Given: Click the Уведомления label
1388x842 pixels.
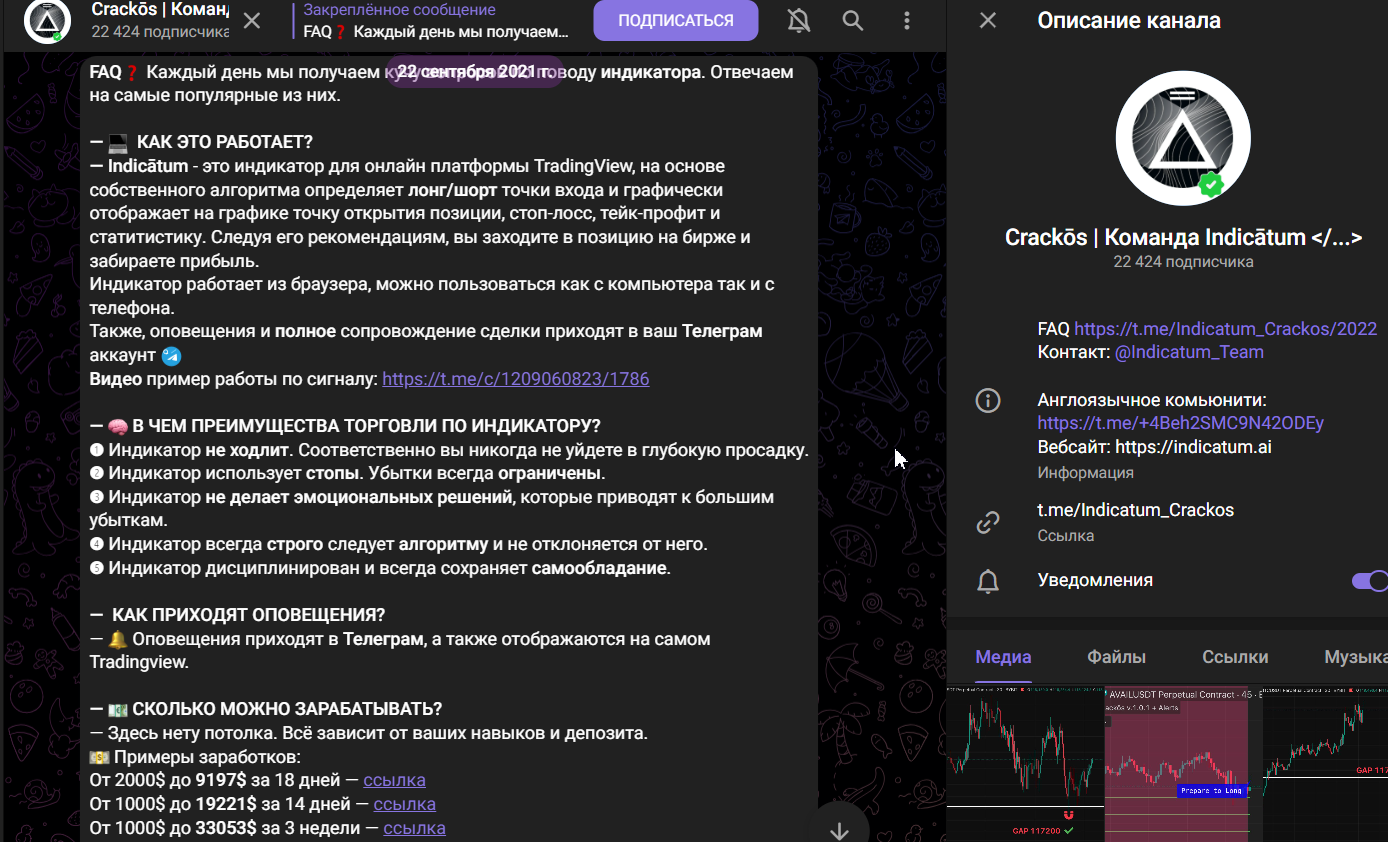Looking at the screenshot, I should (x=1095, y=581).
